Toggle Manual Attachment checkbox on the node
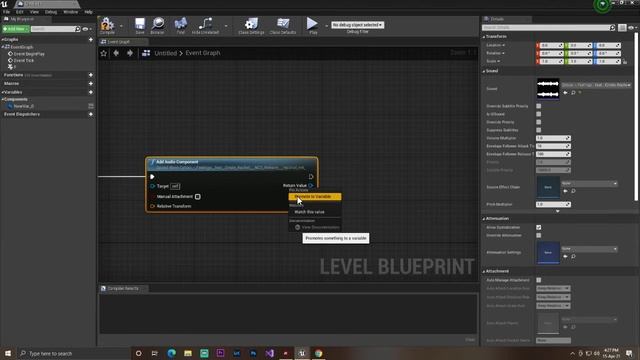This screenshot has width=640, height=360. pos(198,197)
